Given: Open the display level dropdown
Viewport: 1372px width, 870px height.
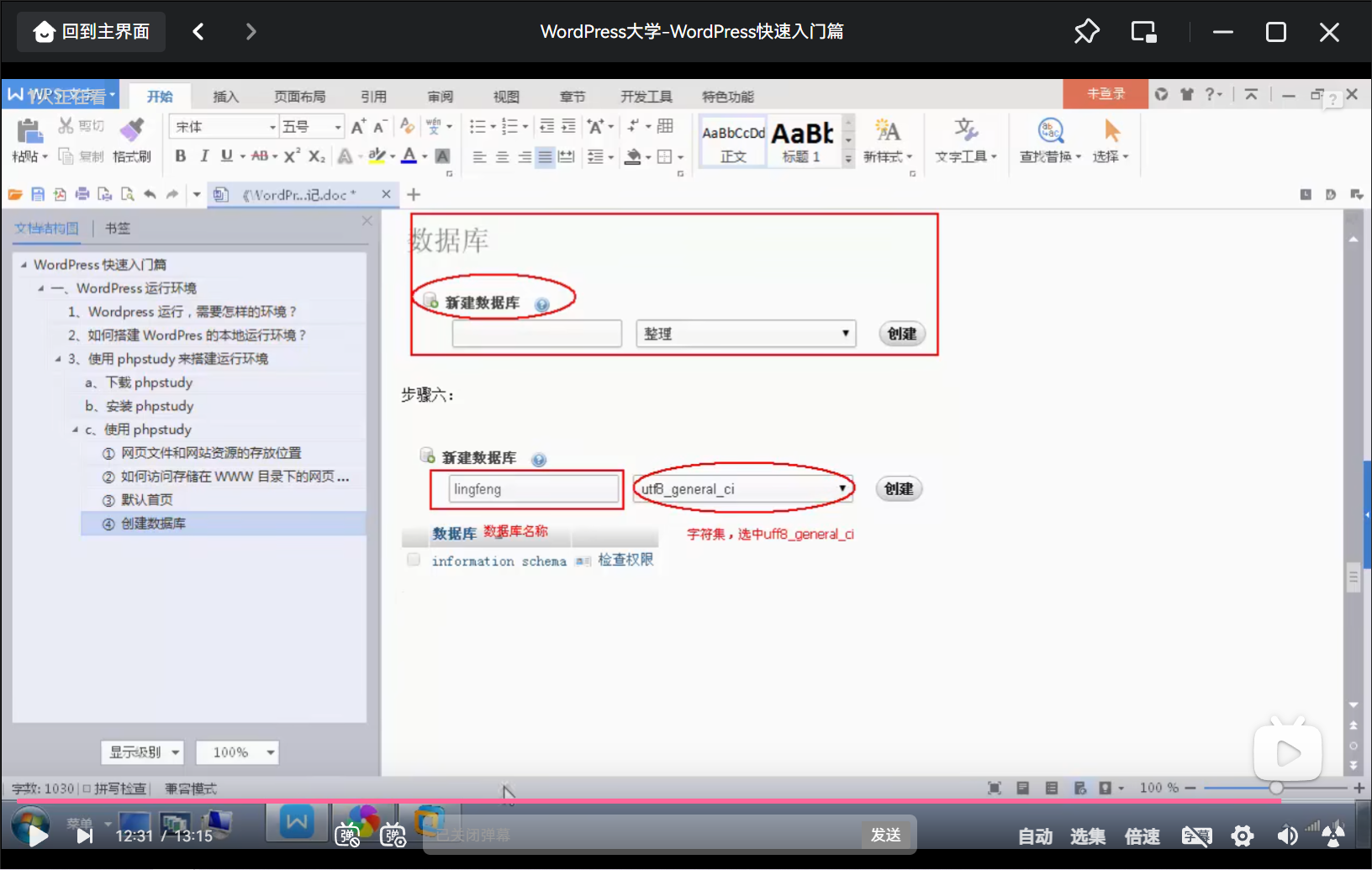Looking at the screenshot, I should [x=142, y=752].
